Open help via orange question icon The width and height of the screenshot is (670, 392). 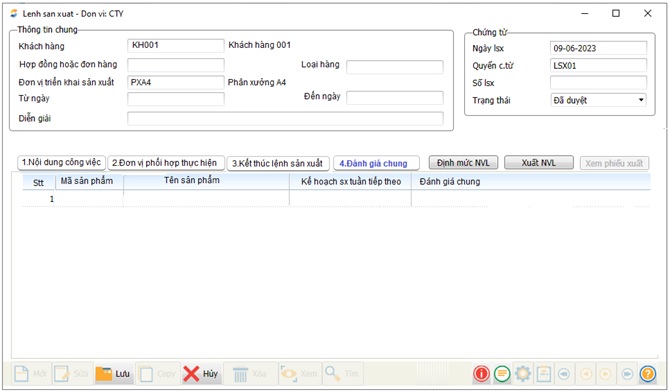(x=648, y=374)
